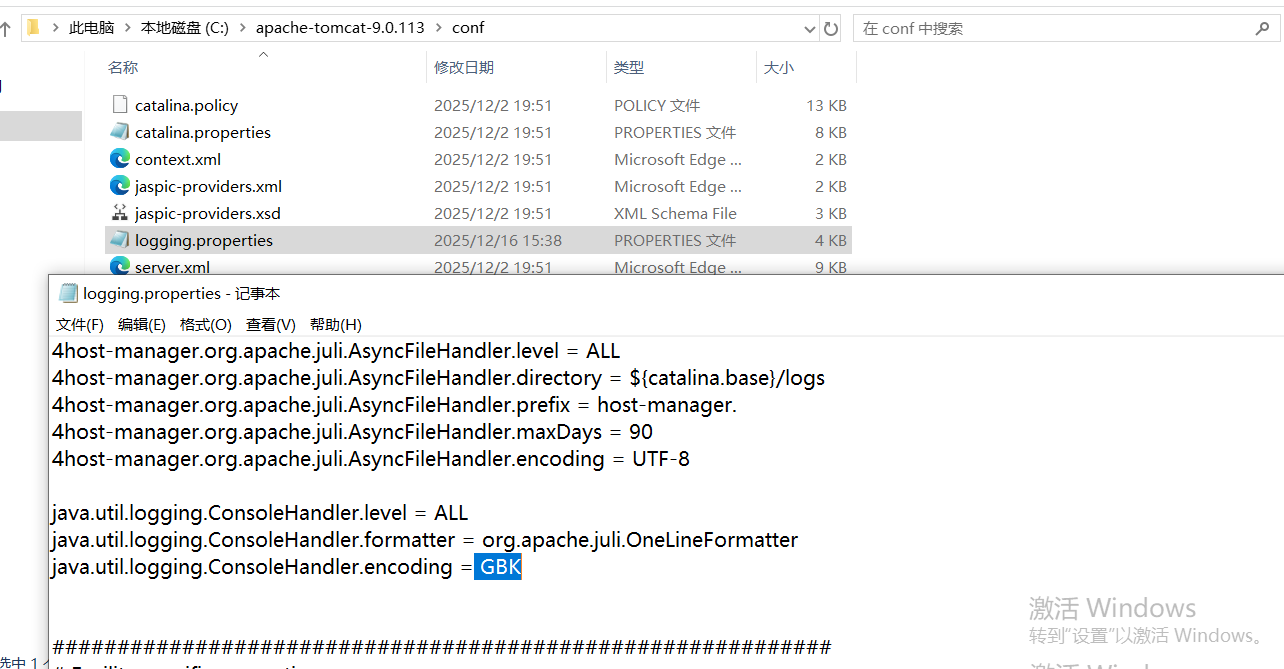Image resolution: width=1284 pixels, height=669 pixels.
Task: Click the host-manager. prefix value
Action: [667, 405]
